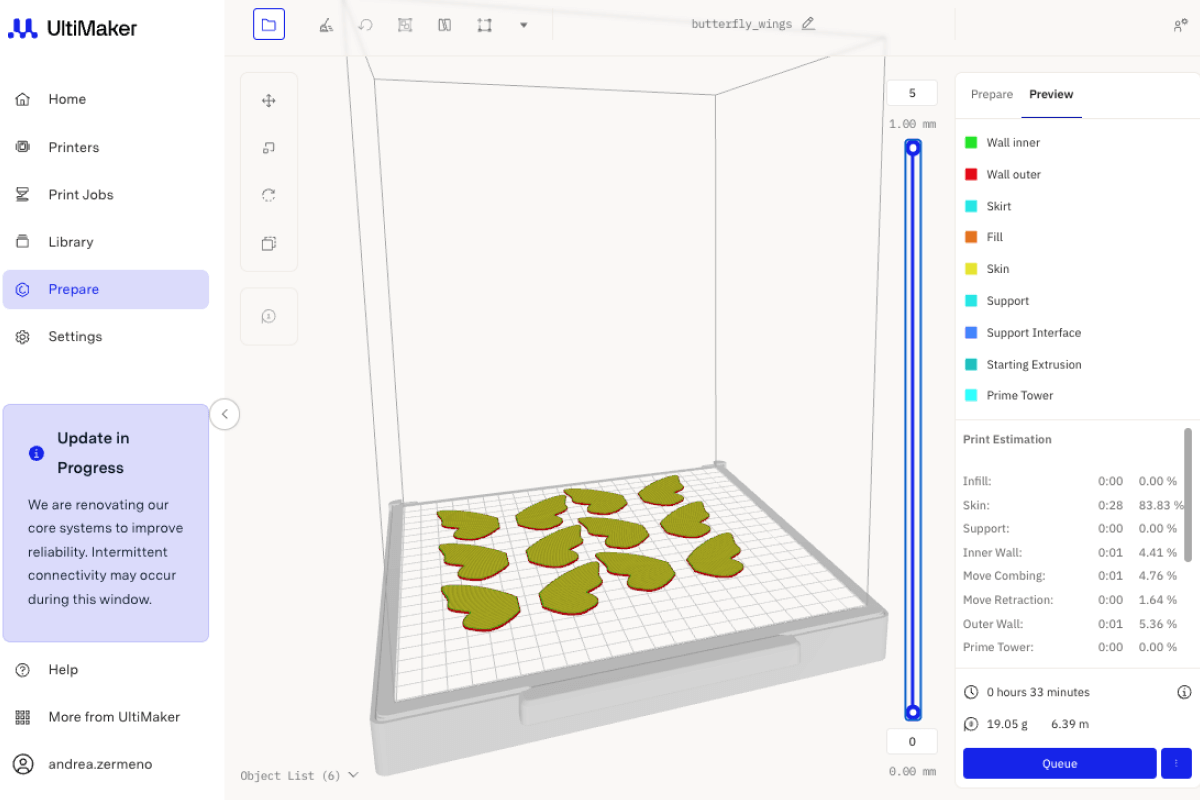Click the layer number input showing 5

pyautogui.click(x=911, y=92)
